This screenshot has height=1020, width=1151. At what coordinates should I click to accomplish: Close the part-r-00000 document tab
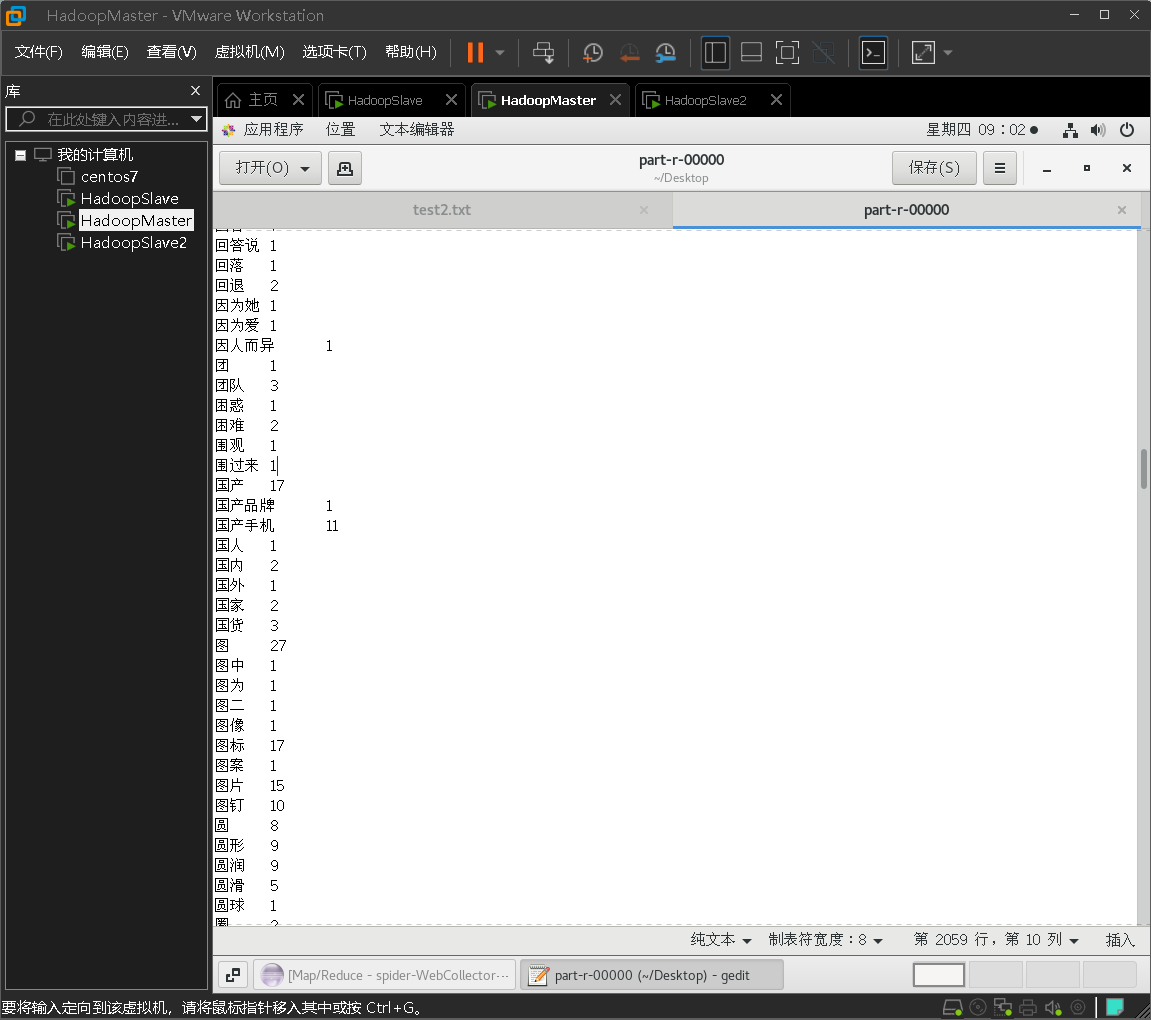coord(1122,210)
